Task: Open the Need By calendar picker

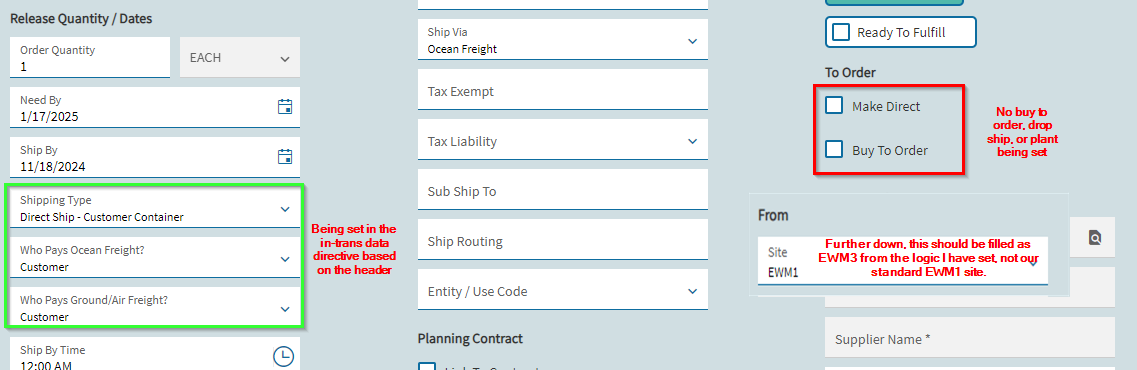Action: (x=285, y=107)
